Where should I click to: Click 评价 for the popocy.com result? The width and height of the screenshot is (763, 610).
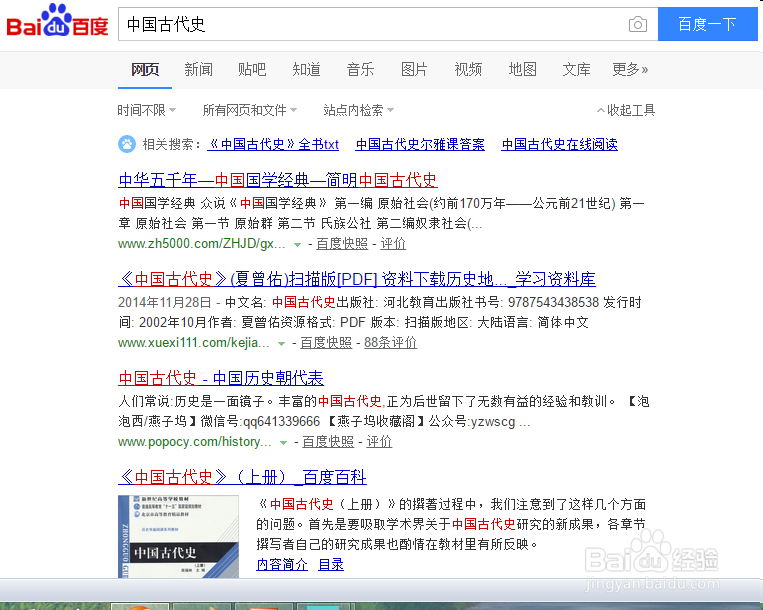(379, 442)
